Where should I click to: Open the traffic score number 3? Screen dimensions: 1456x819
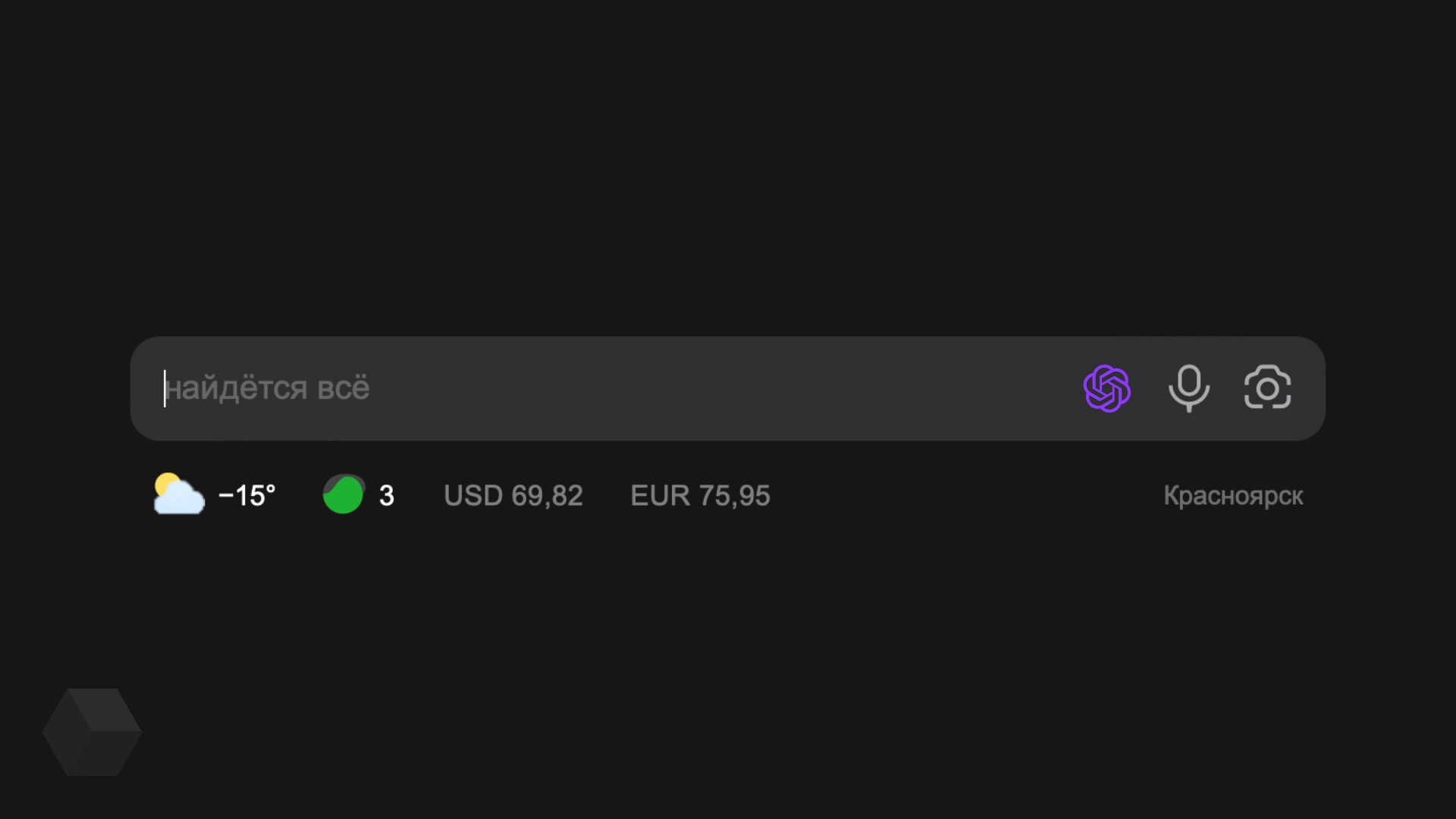tap(387, 496)
